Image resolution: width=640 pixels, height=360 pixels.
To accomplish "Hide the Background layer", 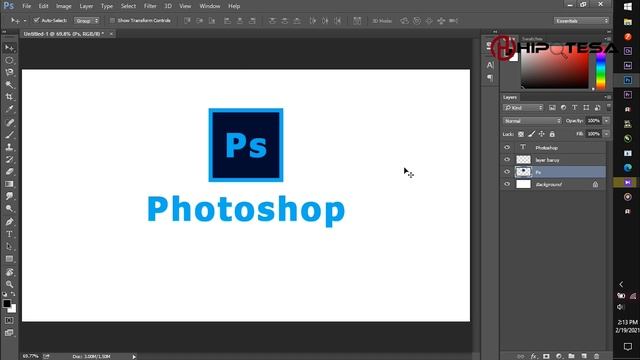I will pyautogui.click(x=507, y=184).
